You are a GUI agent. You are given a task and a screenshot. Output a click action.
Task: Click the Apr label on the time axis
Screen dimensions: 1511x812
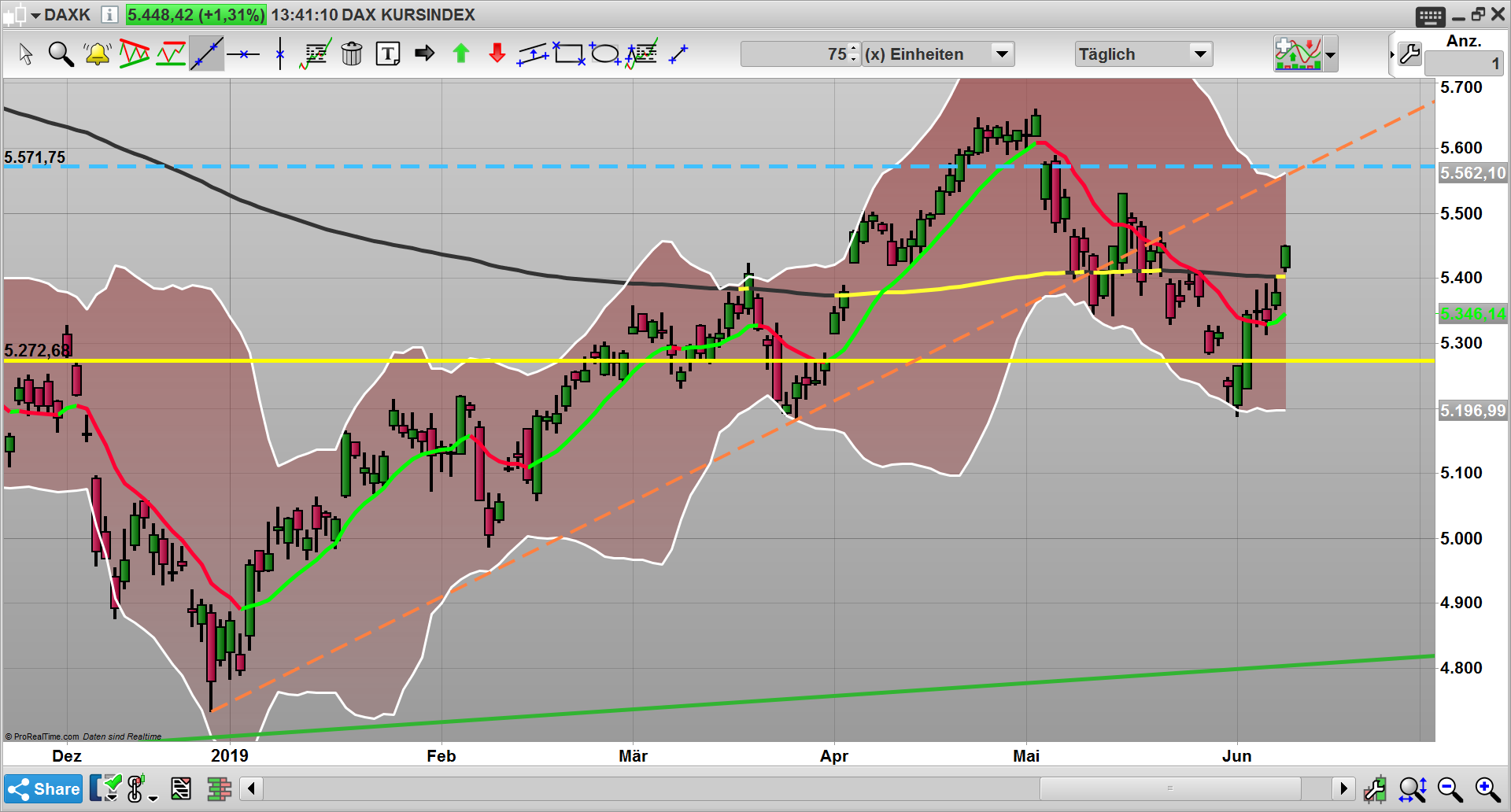pos(834,756)
